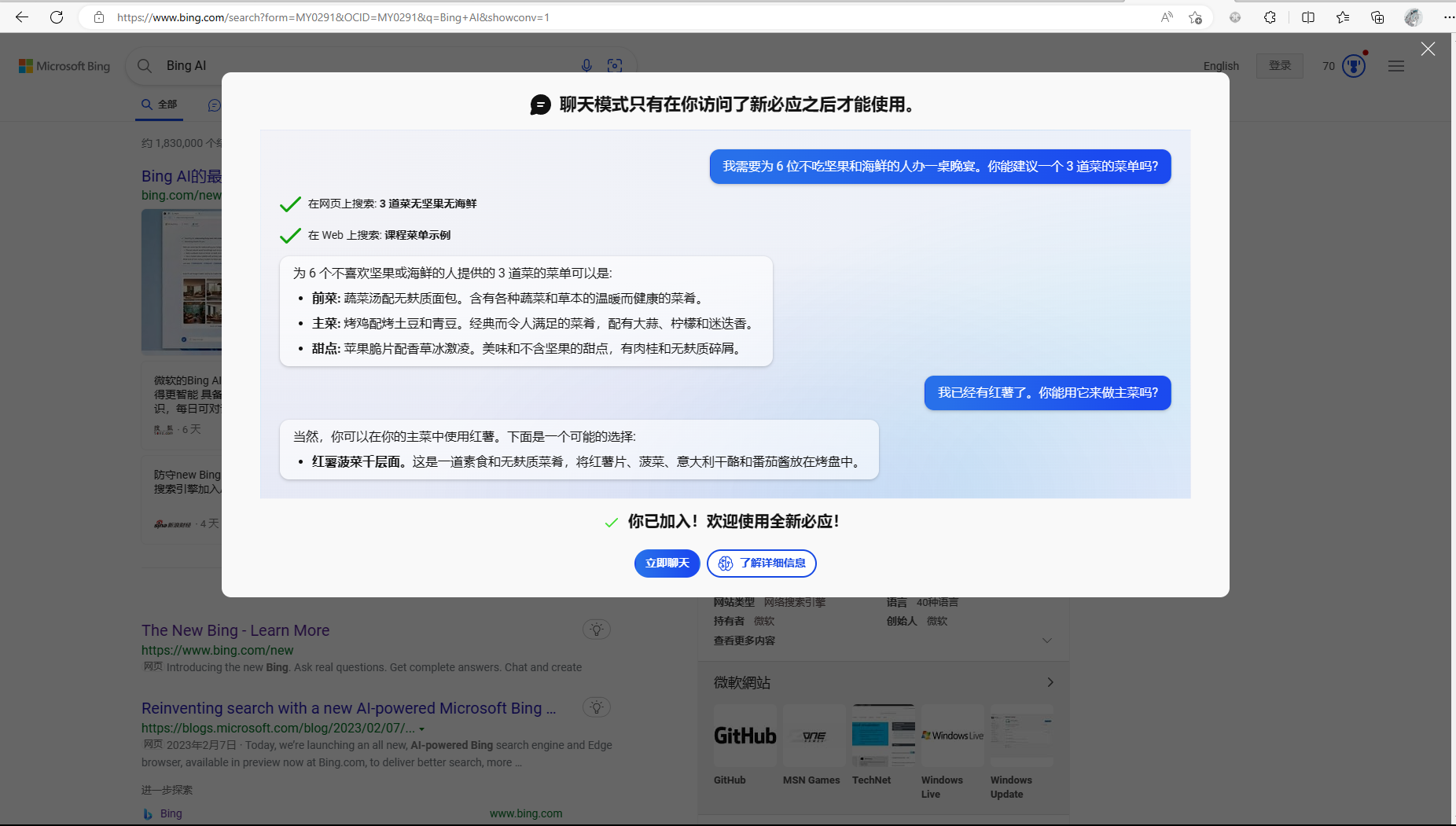Reload the page with the refresh icon

tap(57, 17)
